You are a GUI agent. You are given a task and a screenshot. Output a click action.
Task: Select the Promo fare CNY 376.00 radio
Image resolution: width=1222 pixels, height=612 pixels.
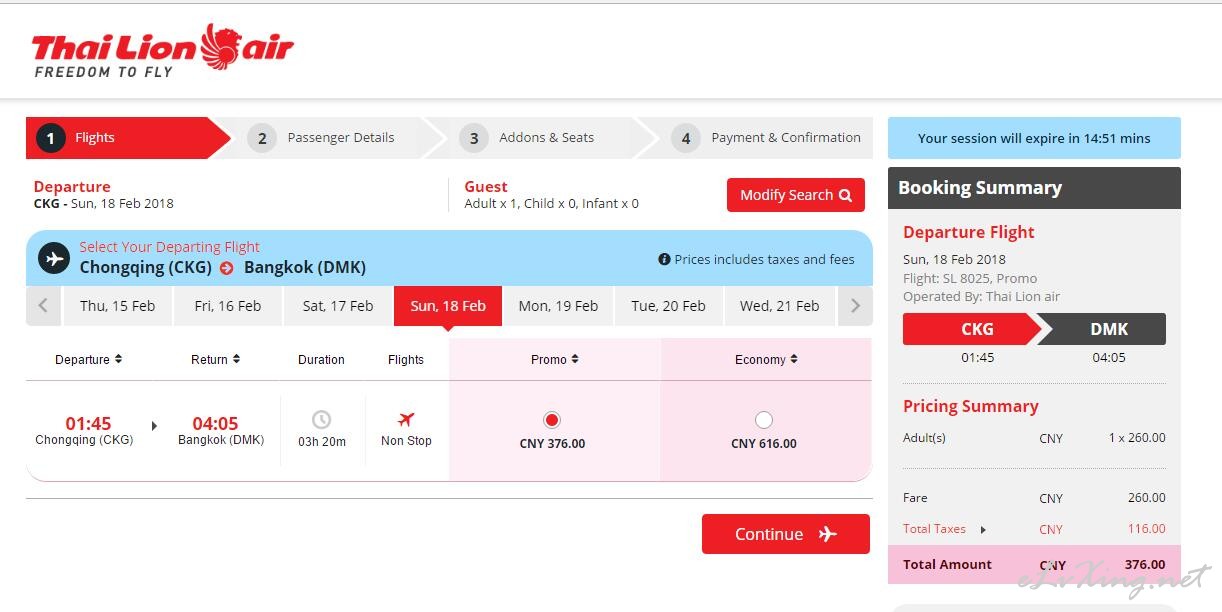(x=551, y=420)
